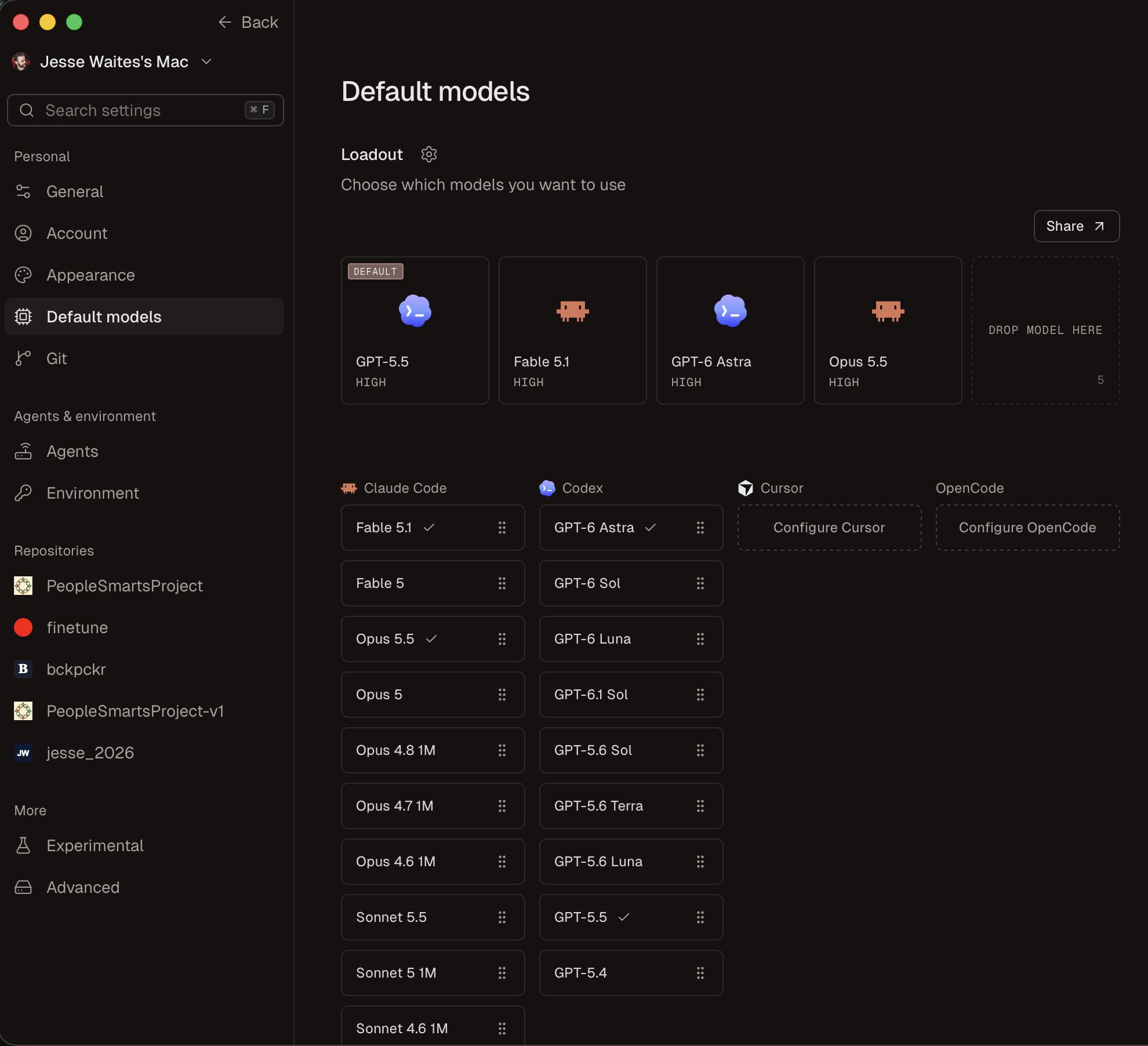This screenshot has height=1046, width=1148.
Task: Click the Advanced drive icon
Action: tap(23, 887)
